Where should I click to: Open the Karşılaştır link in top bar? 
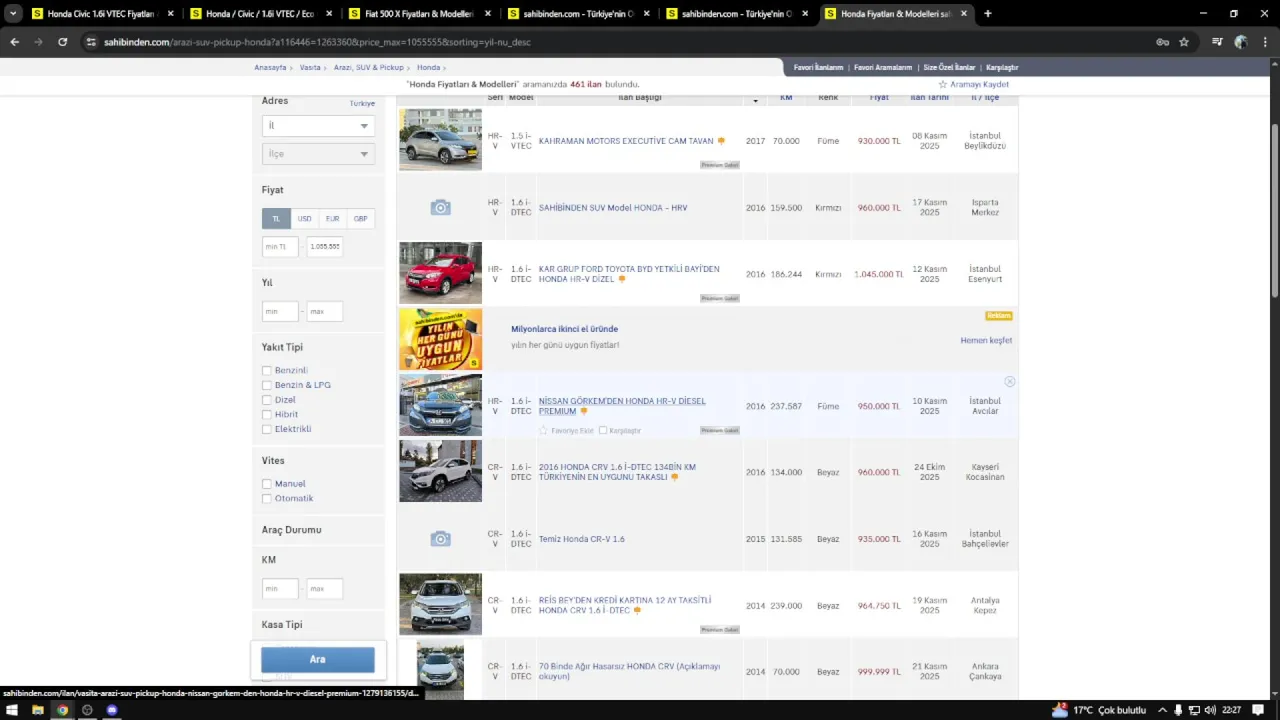point(1002,67)
